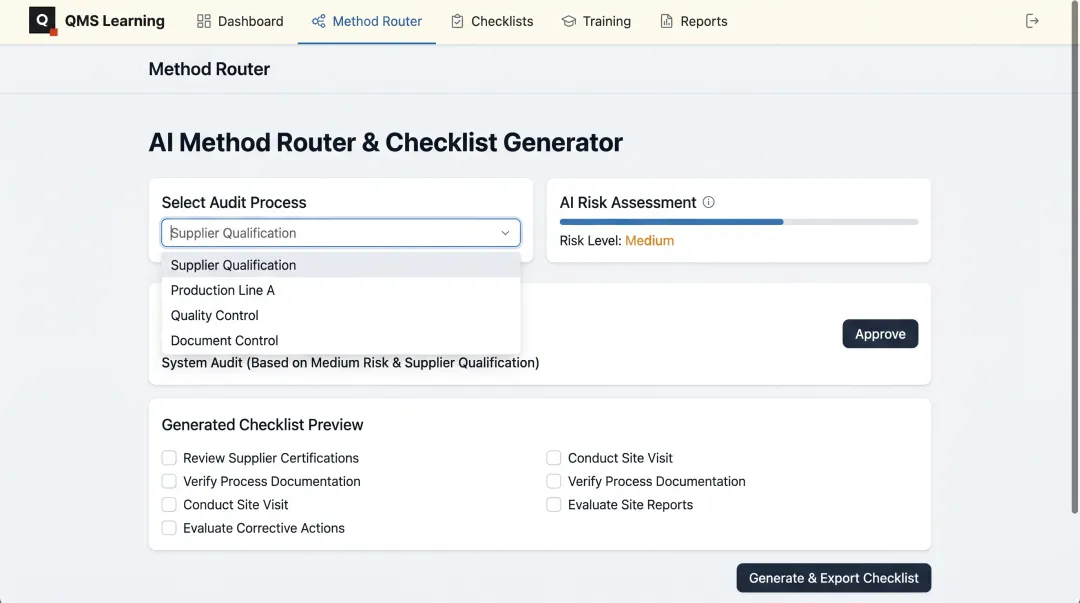Click the System Audit recommendation text
Viewport: 1080px width, 603px height.
(350, 362)
